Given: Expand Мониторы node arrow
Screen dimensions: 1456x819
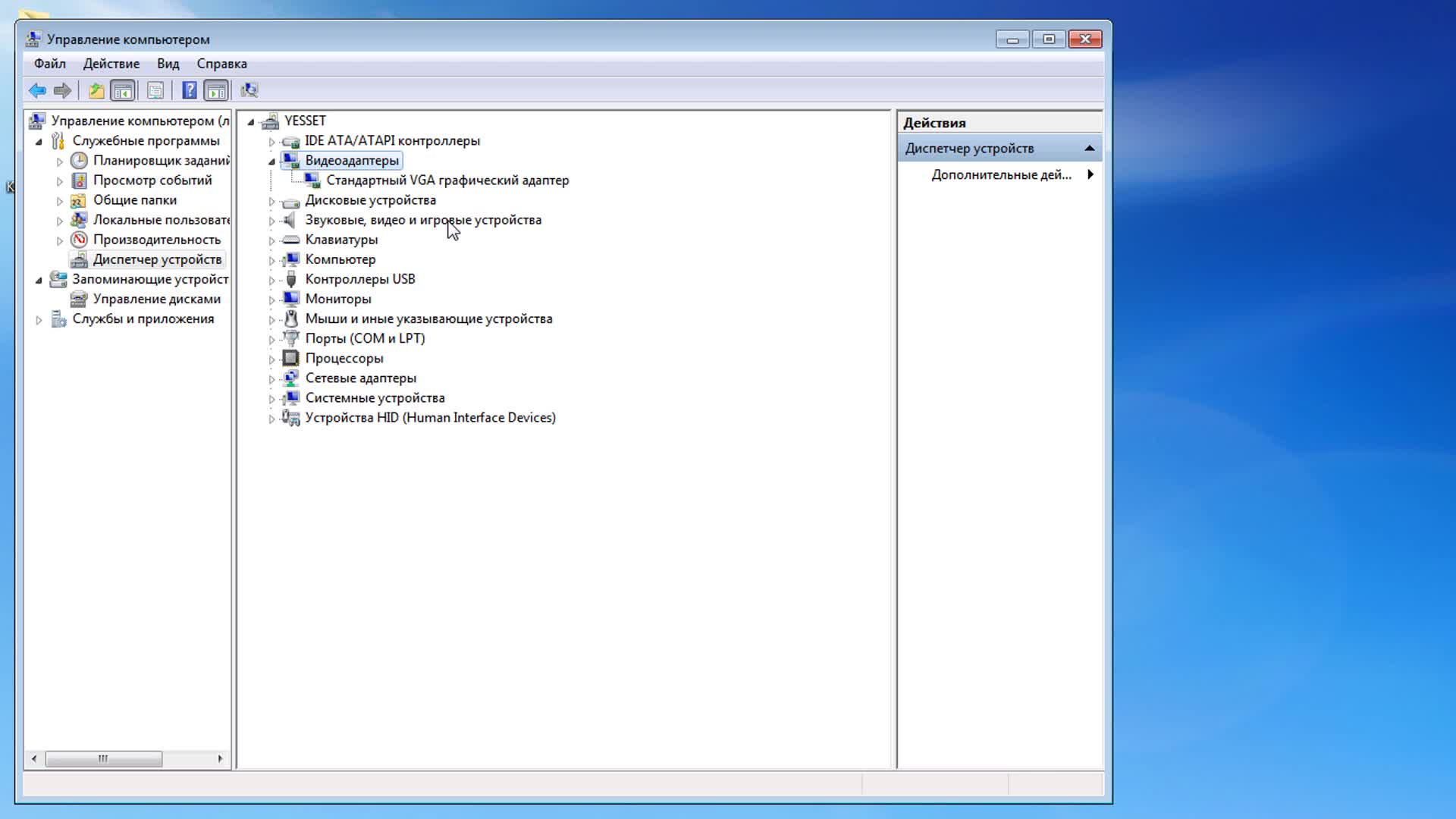Looking at the screenshot, I should (x=271, y=300).
